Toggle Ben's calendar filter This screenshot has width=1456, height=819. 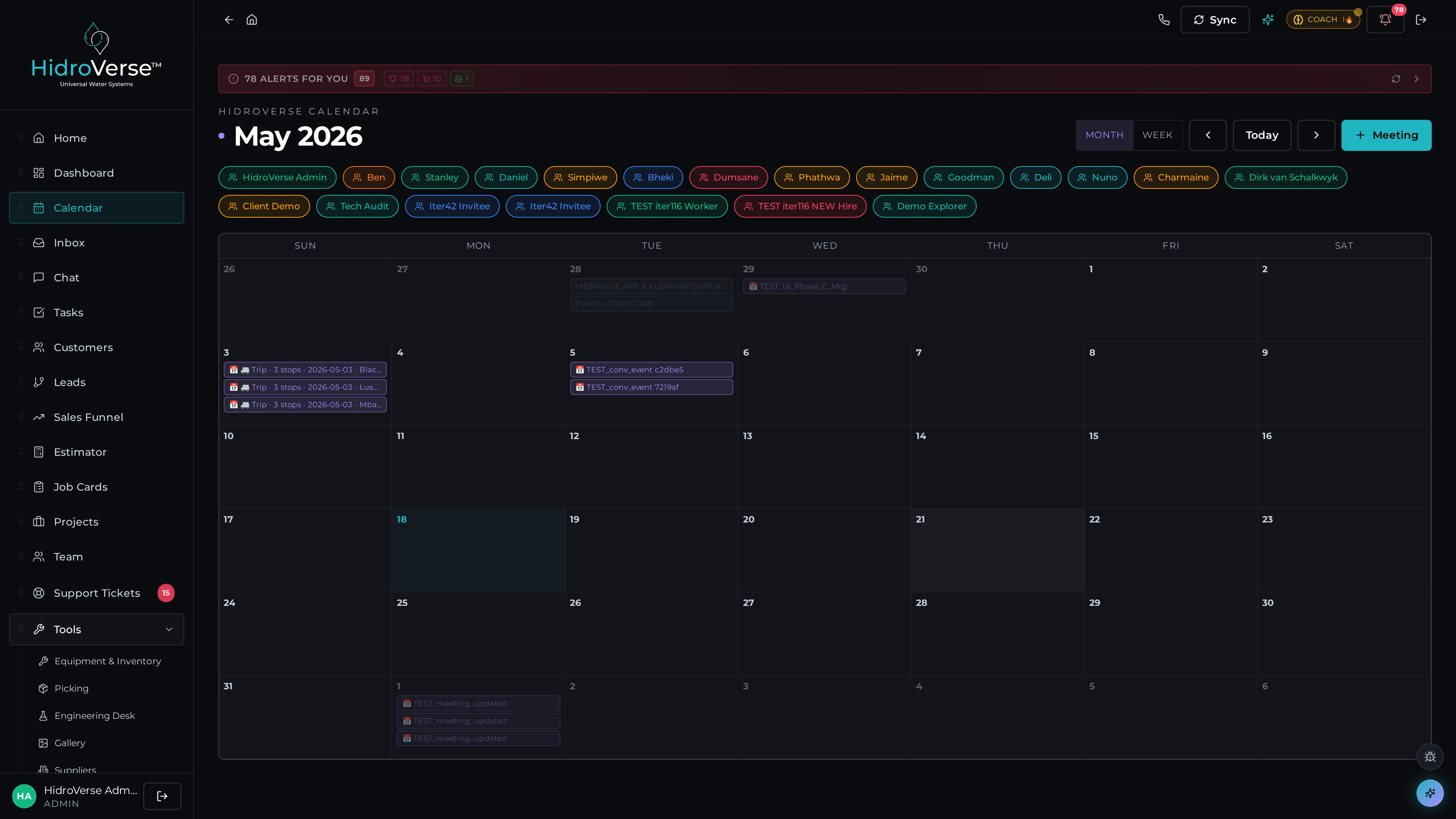[369, 177]
